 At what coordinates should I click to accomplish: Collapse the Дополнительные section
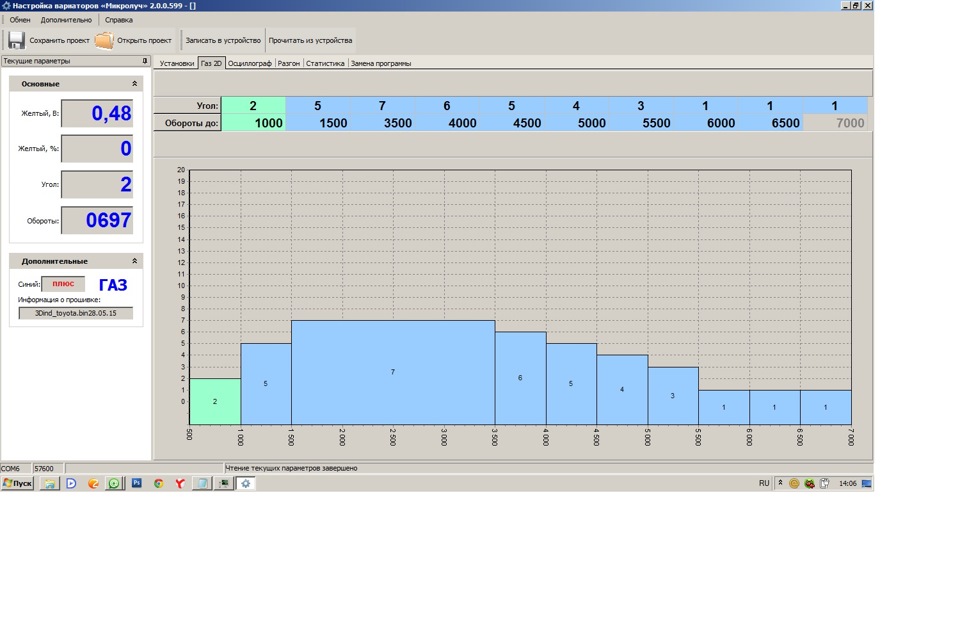click(x=135, y=261)
